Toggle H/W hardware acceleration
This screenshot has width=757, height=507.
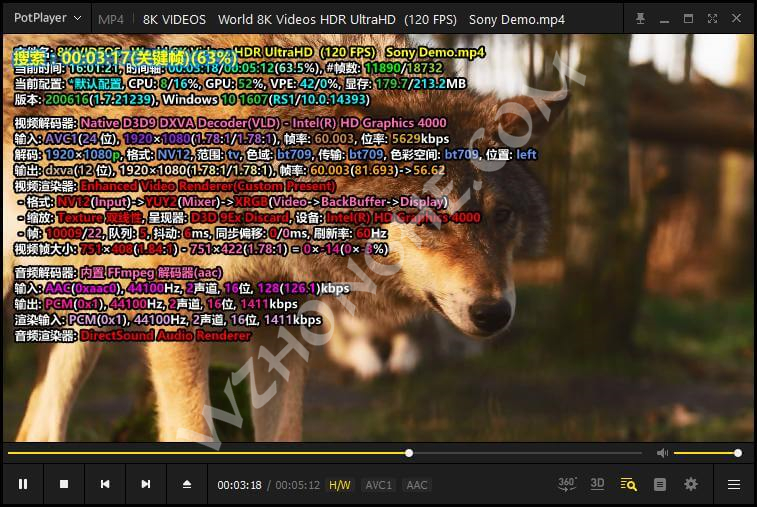coord(340,485)
